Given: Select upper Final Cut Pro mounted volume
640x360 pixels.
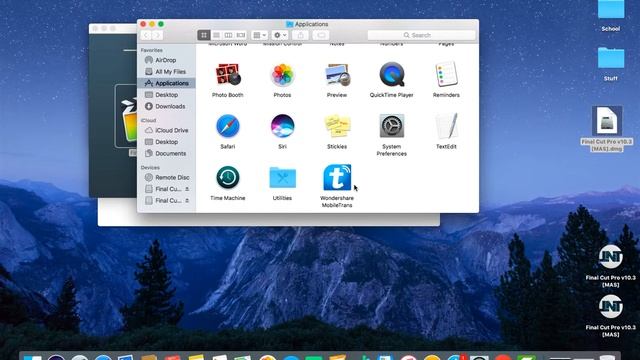Looking at the screenshot, I should pos(611,257).
